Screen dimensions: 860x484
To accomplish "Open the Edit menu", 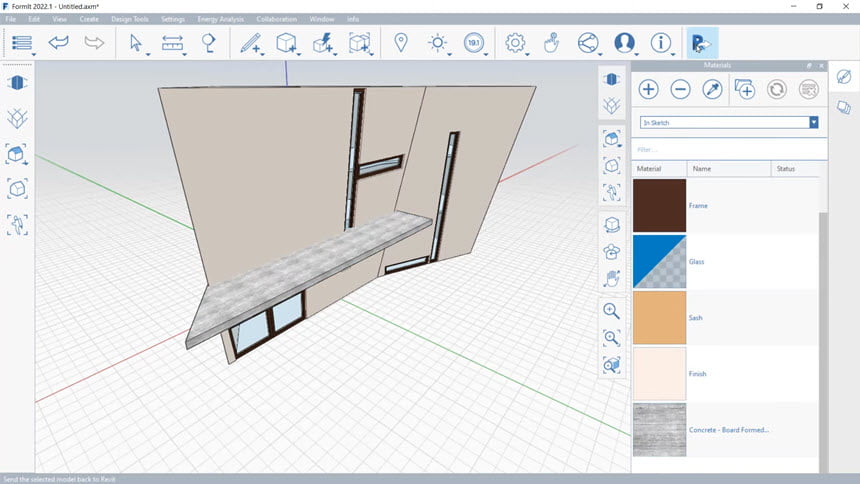I will click(x=34, y=19).
